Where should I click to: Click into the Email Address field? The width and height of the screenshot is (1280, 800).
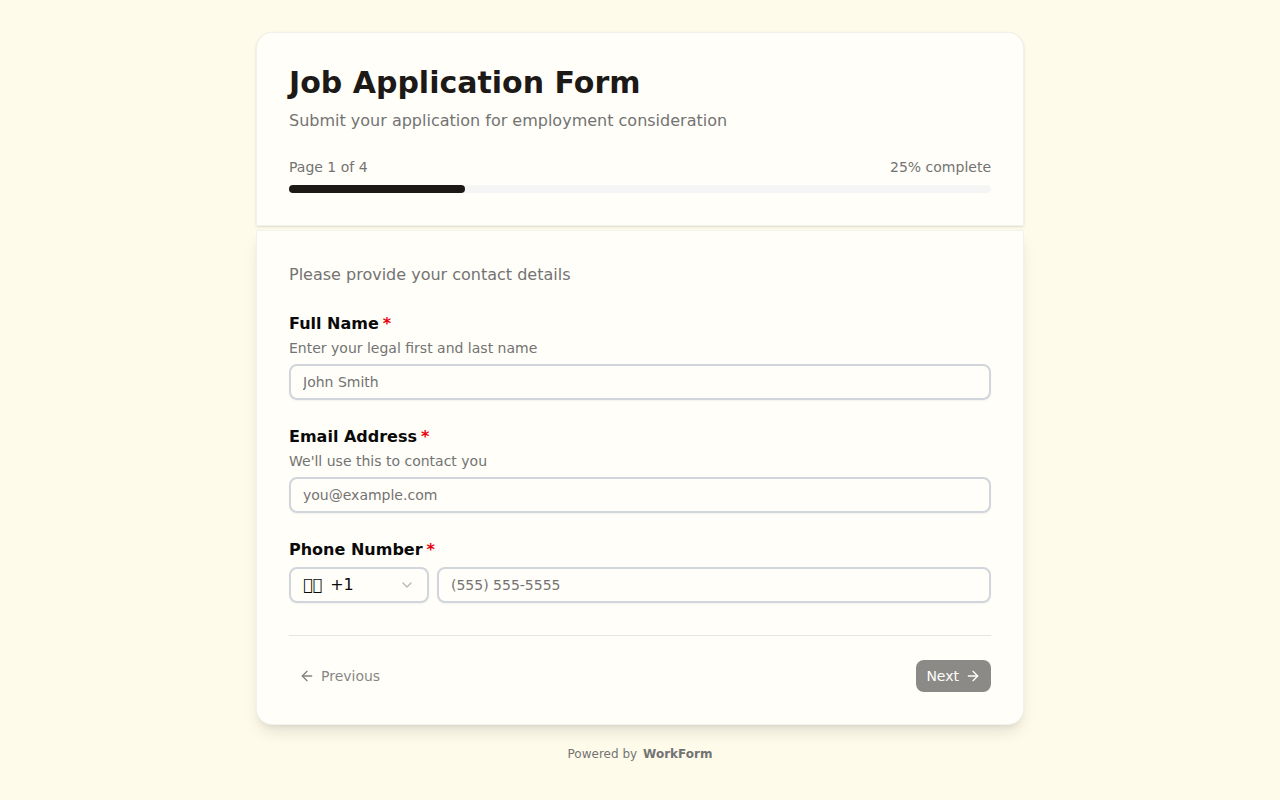coord(640,495)
